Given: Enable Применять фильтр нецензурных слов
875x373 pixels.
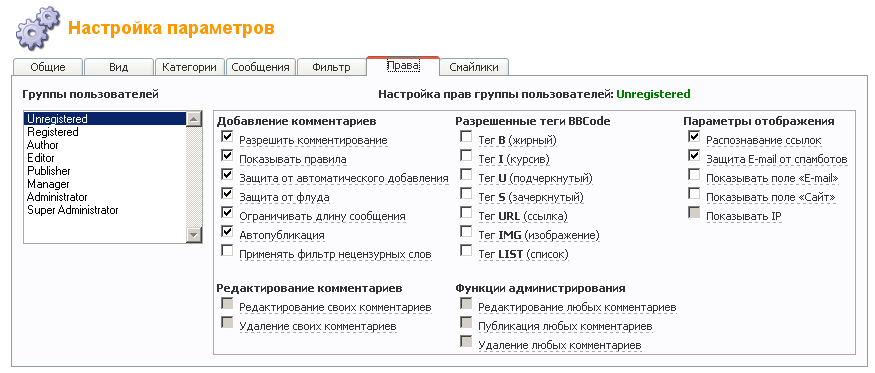Looking at the screenshot, I should click(227, 251).
